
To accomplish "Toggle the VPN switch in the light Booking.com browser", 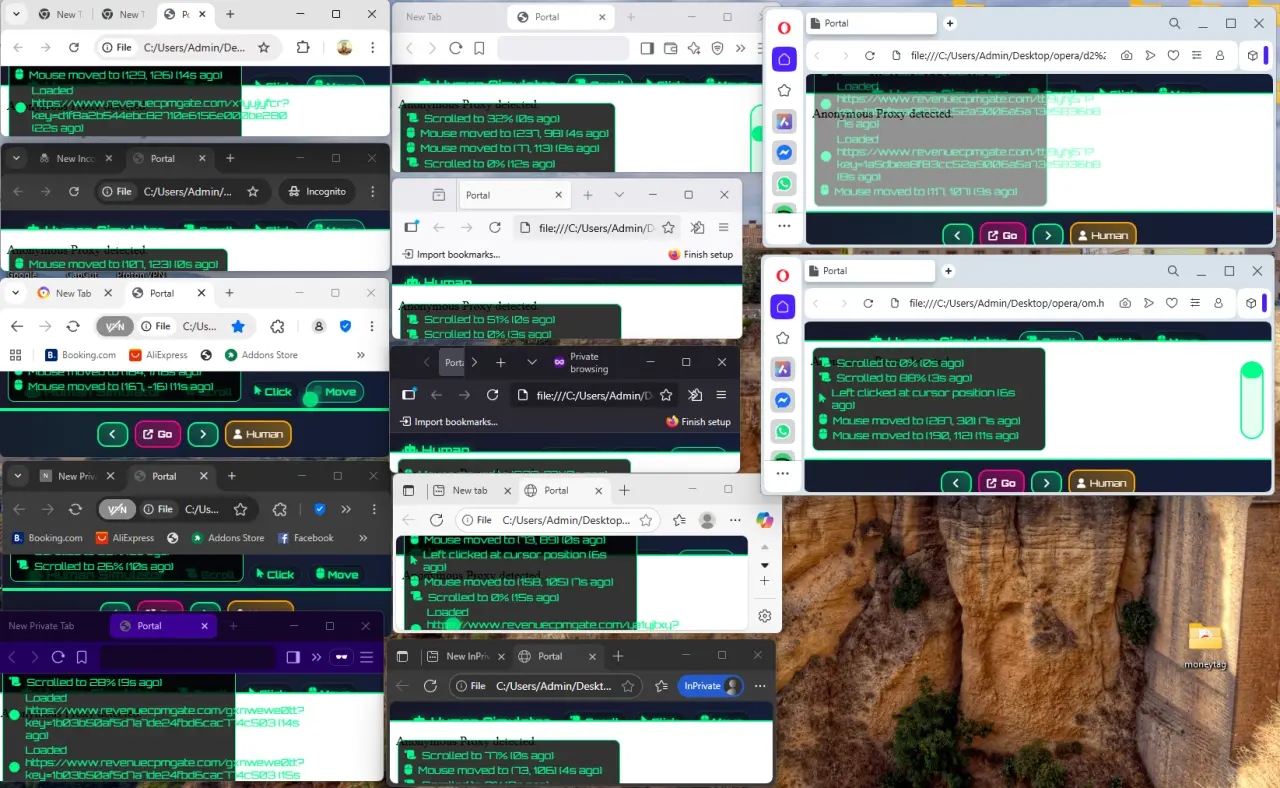I will coord(117,326).
